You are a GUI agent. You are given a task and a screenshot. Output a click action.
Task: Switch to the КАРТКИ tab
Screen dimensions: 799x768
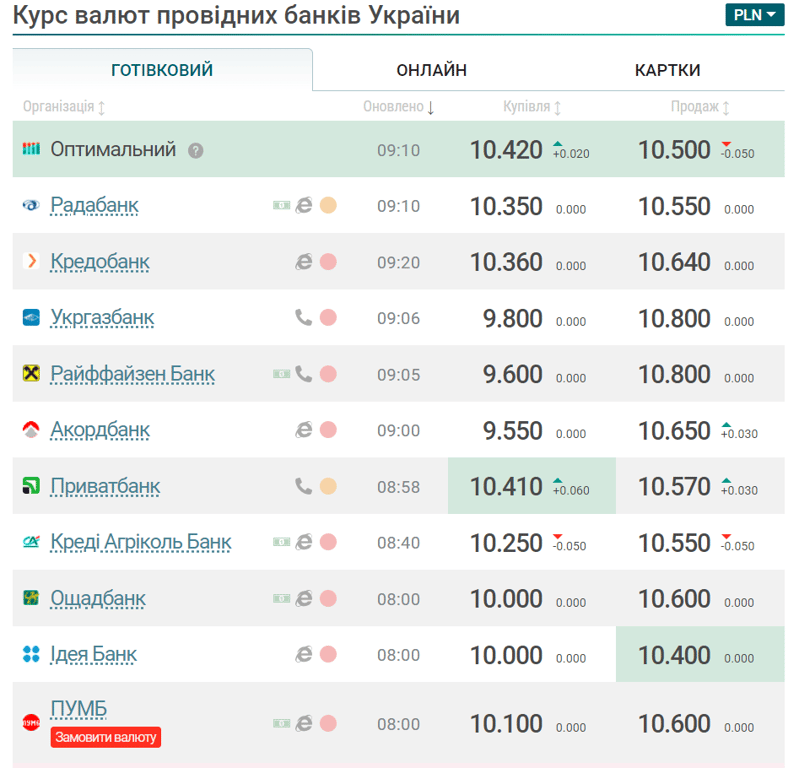(667, 70)
